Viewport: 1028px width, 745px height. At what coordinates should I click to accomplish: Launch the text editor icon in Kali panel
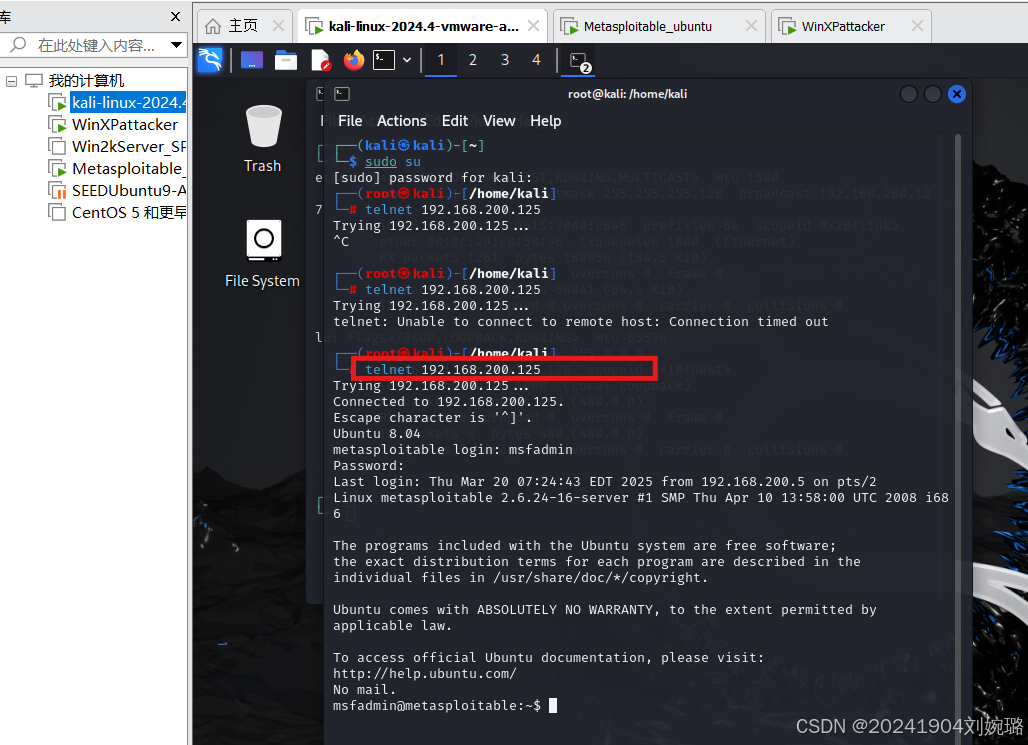(320, 60)
